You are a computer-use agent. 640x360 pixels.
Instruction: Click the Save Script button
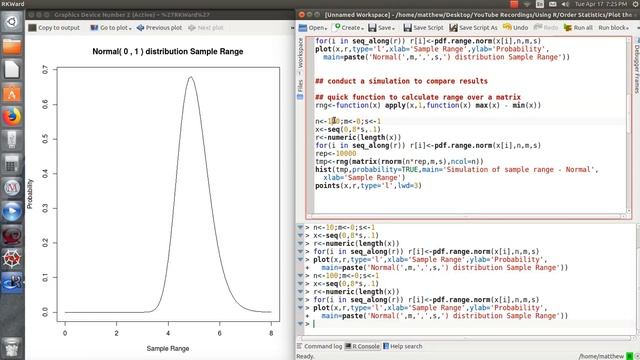(x=423, y=28)
